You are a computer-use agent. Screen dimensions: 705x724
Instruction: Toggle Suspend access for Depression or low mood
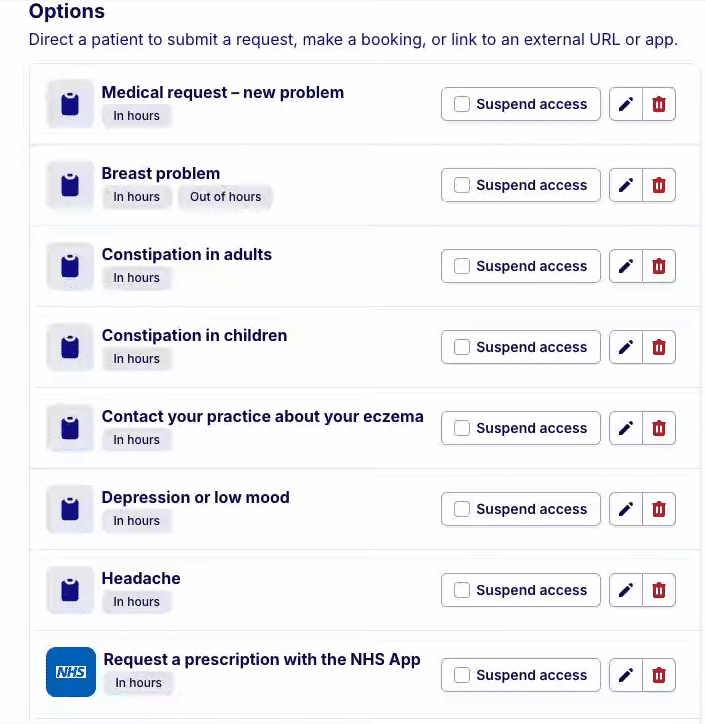pos(462,509)
